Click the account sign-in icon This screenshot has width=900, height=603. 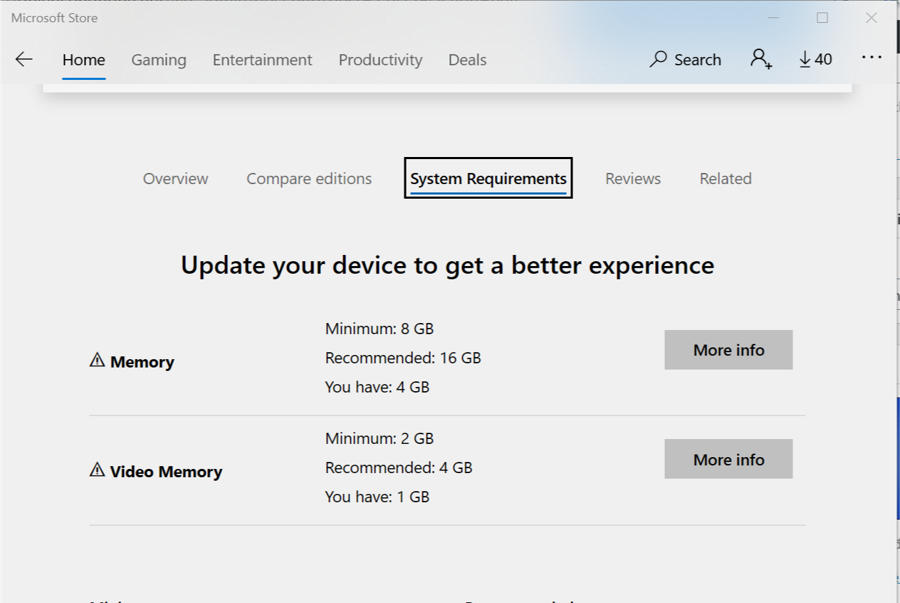pos(761,60)
